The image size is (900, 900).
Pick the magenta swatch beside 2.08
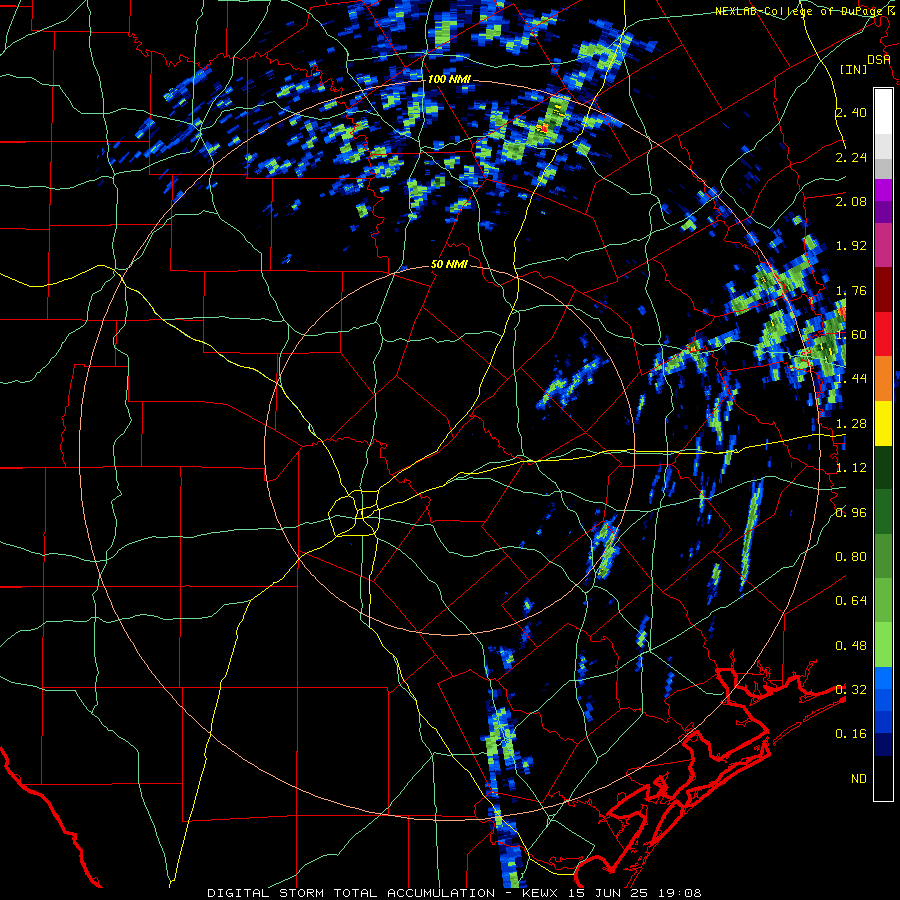(883, 190)
